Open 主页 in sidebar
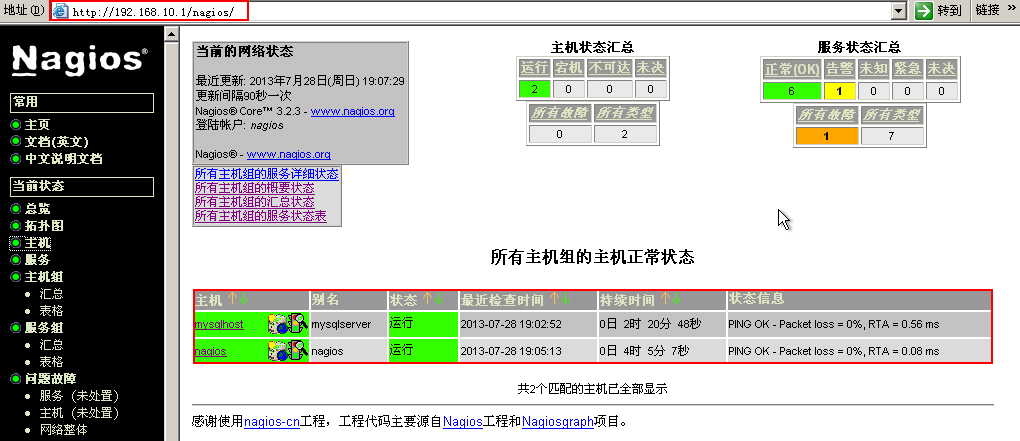The height and width of the screenshot is (441, 1020). click(37, 124)
